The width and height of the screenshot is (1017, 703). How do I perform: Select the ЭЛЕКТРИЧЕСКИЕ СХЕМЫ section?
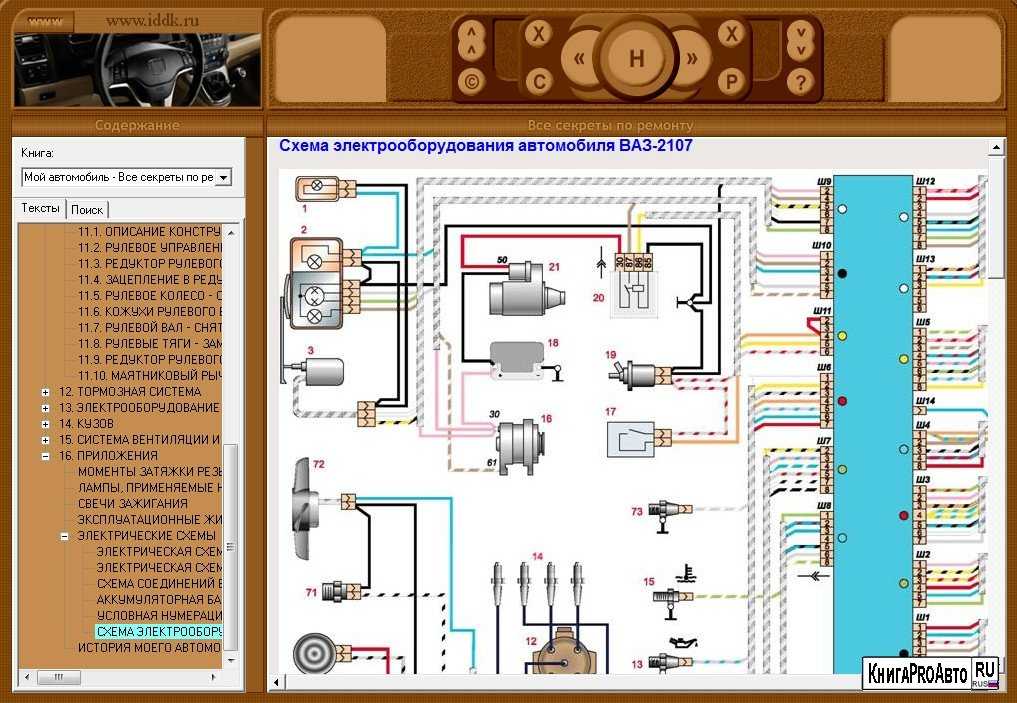point(147,536)
